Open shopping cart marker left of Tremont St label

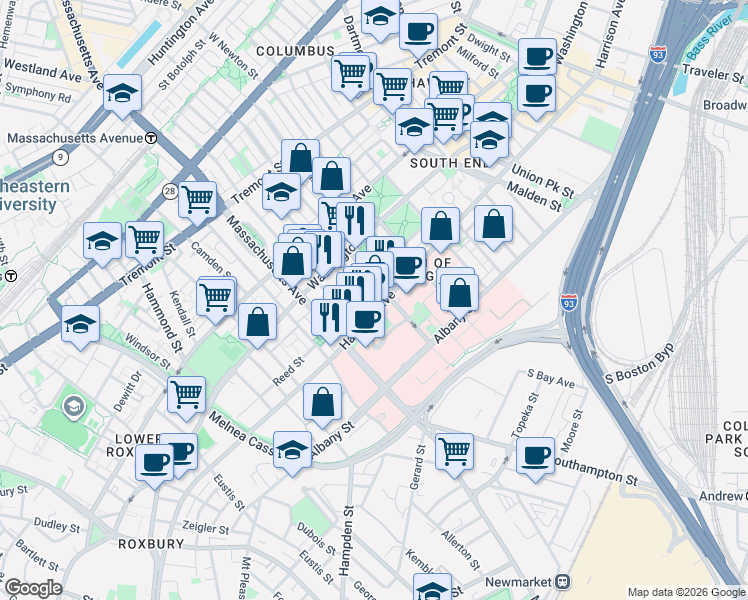[x=197, y=201]
